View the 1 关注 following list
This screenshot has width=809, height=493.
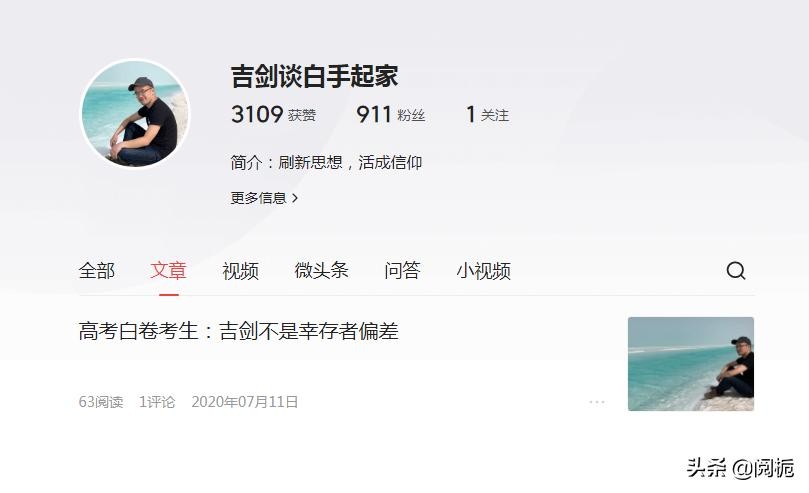(487, 114)
